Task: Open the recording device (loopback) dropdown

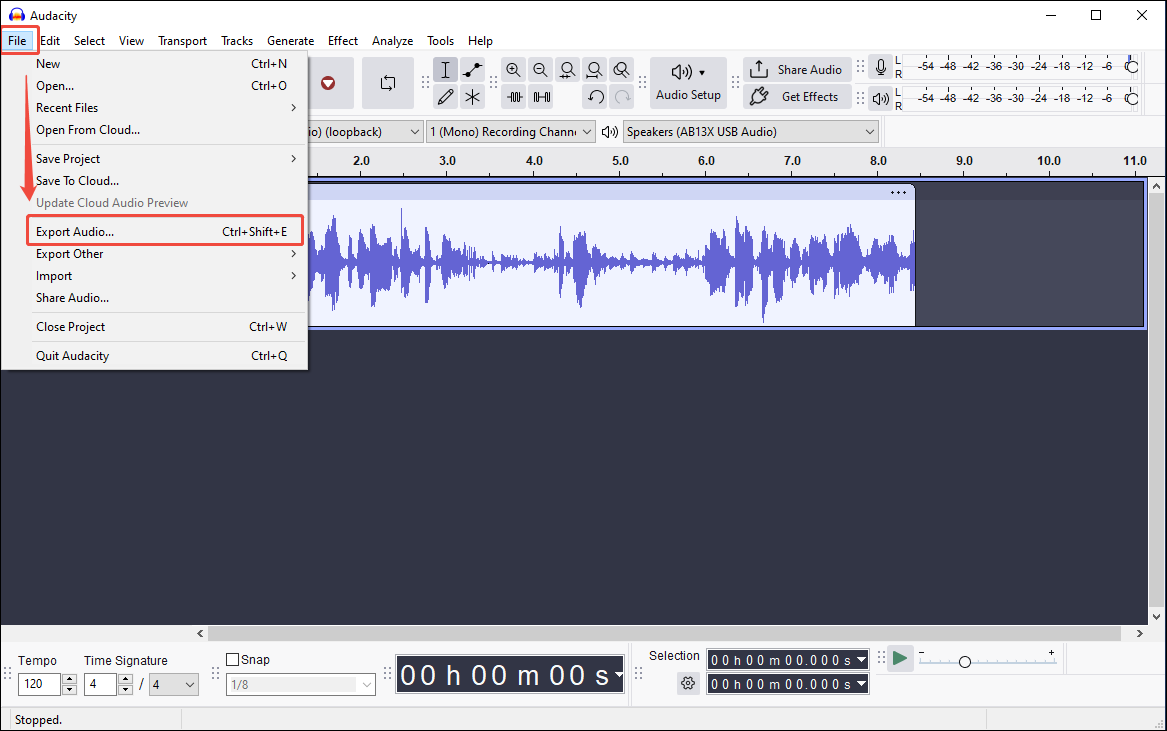Action: click(366, 132)
